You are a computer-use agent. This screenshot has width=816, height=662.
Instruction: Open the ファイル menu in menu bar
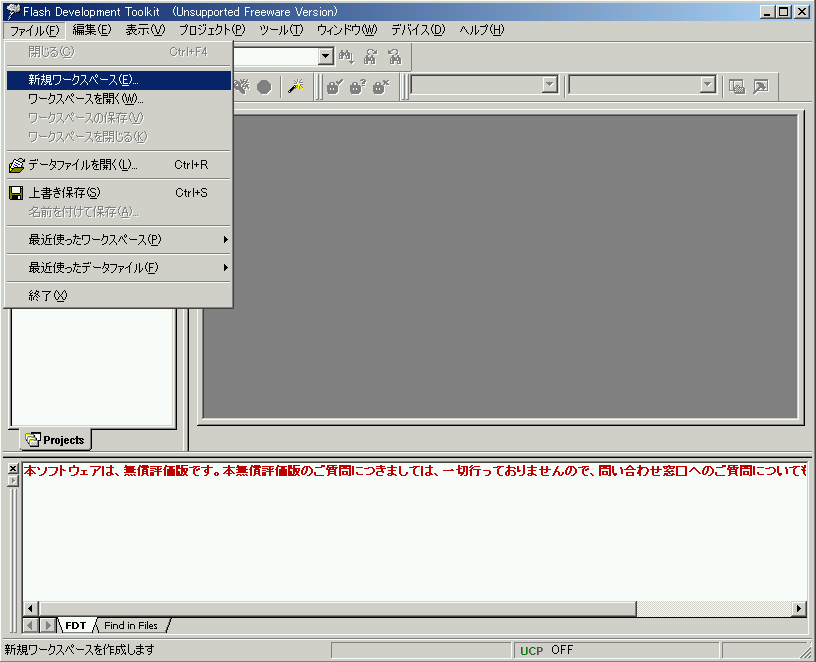click(34, 30)
